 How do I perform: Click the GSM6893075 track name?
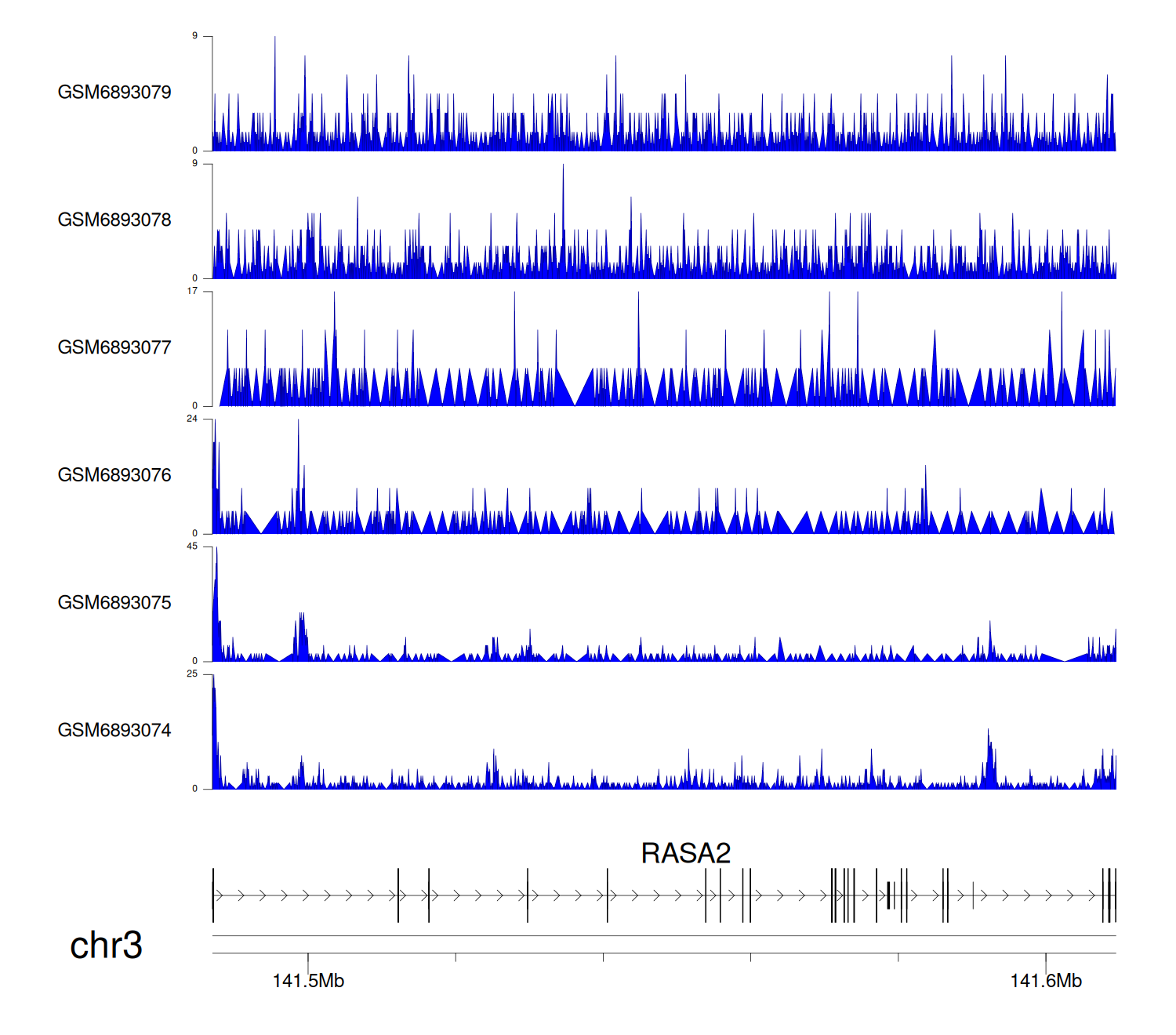114,603
